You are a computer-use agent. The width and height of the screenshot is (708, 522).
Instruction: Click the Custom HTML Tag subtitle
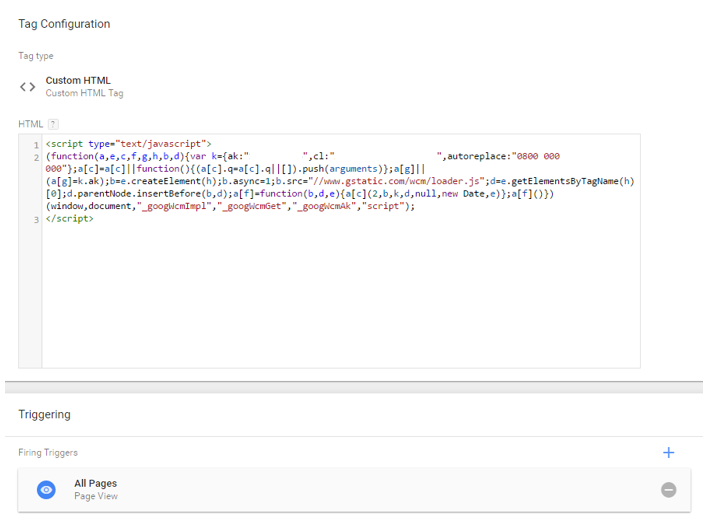pyautogui.click(x=84, y=93)
